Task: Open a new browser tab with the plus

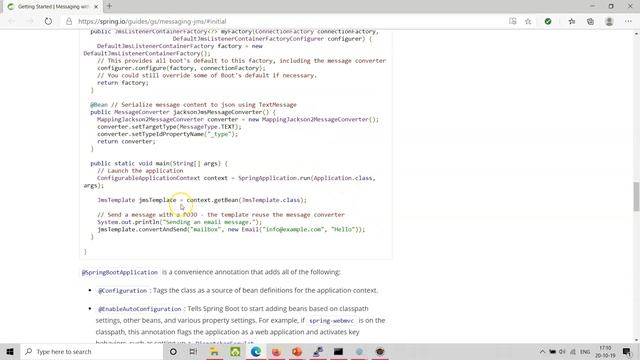Action: [x=109, y=6]
